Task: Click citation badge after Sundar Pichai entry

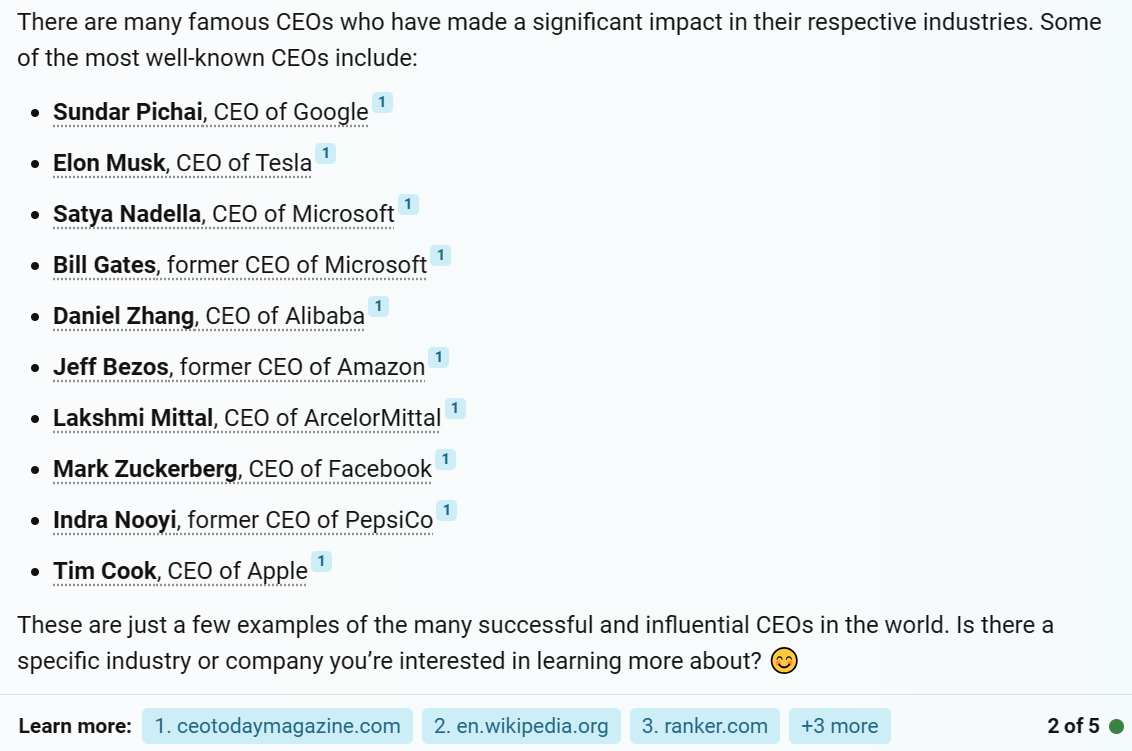Action: coord(382,103)
